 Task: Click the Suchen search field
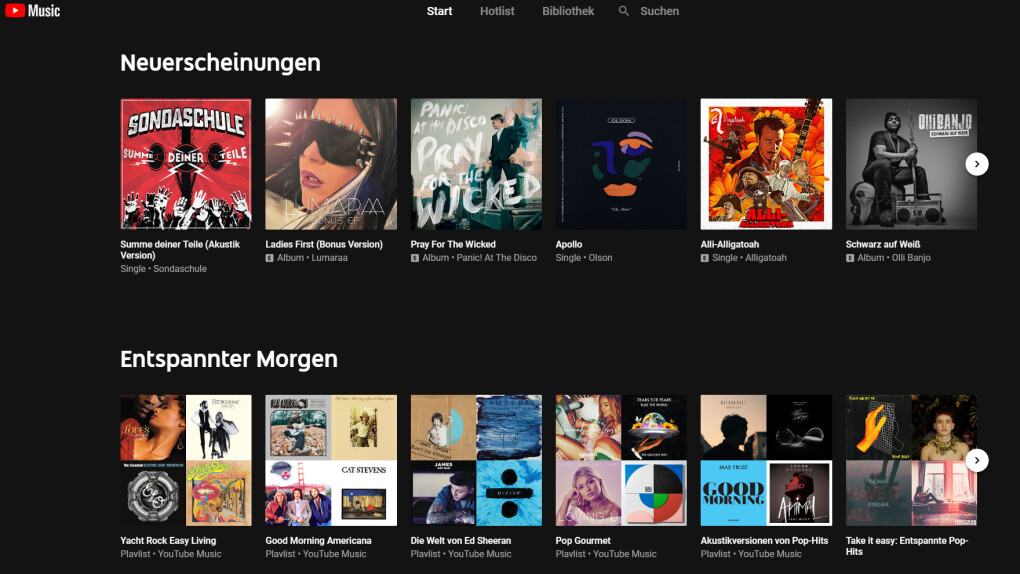click(659, 11)
